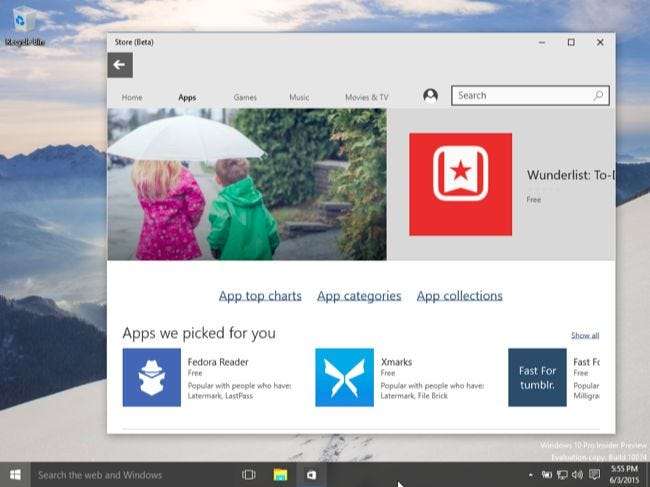Open the Xmarks app icon

(x=344, y=377)
